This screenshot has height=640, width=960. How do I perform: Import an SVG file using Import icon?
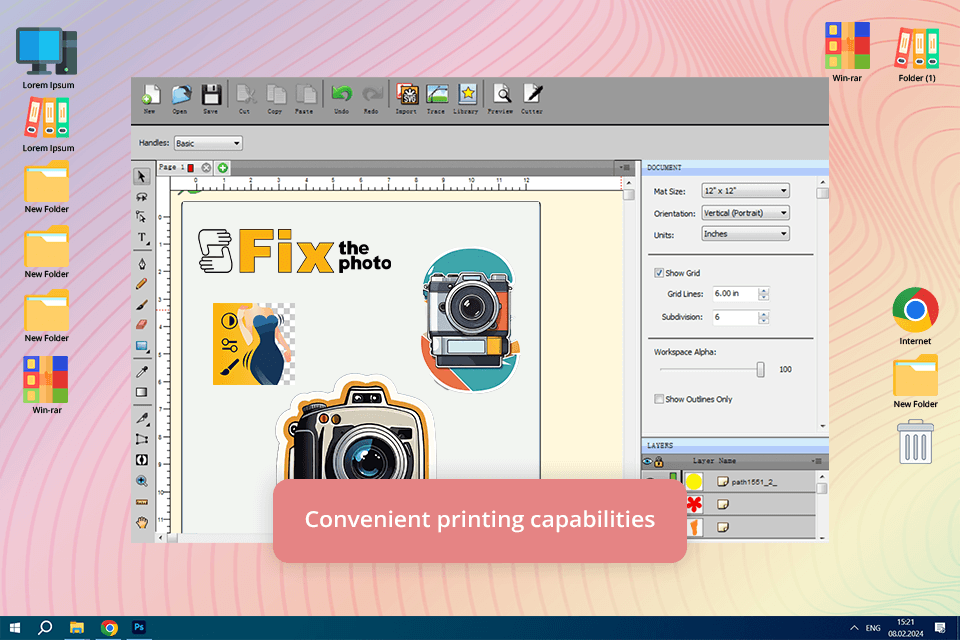coord(407,98)
